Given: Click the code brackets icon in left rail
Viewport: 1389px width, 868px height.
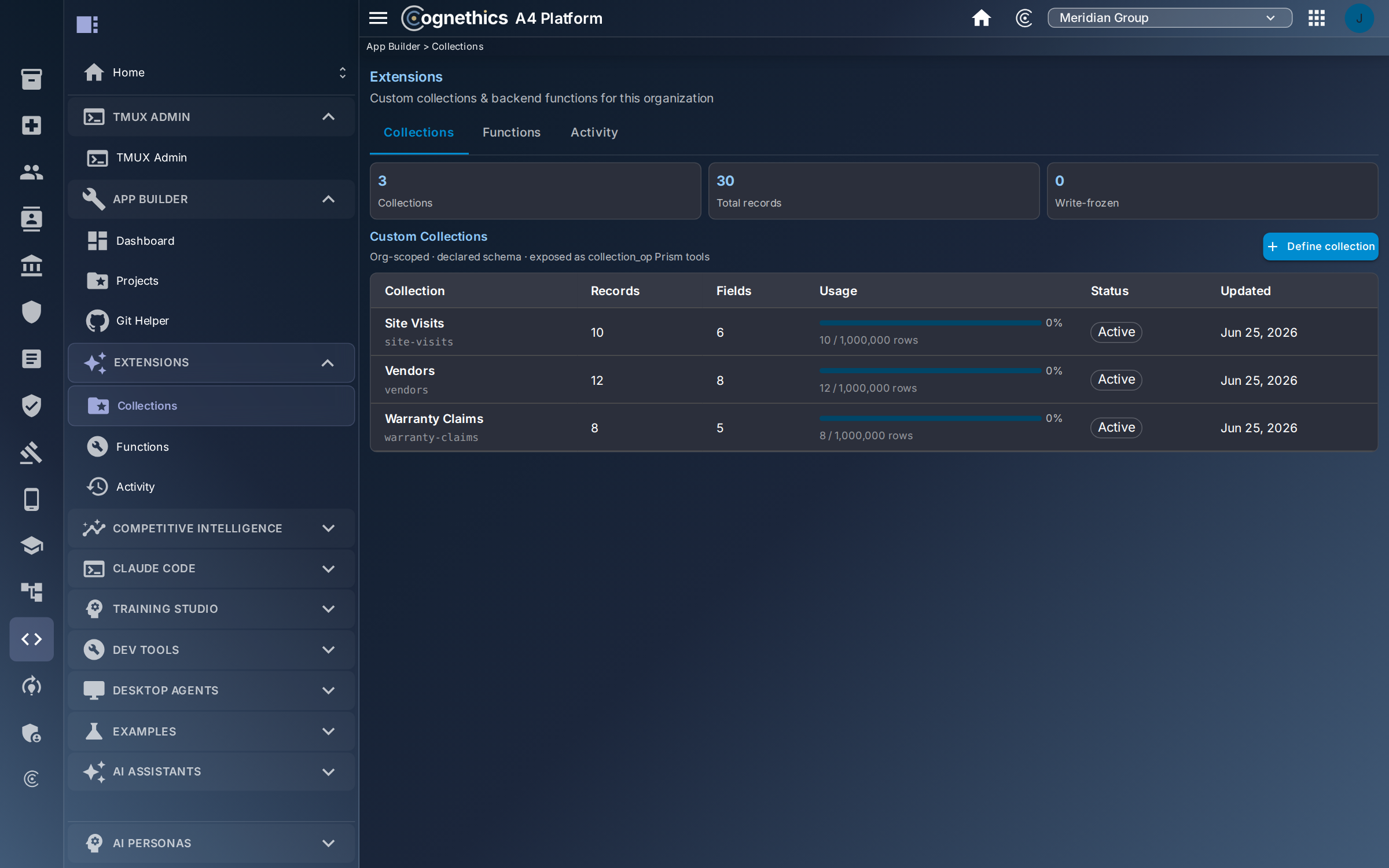Looking at the screenshot, I should tap(31, 639).
